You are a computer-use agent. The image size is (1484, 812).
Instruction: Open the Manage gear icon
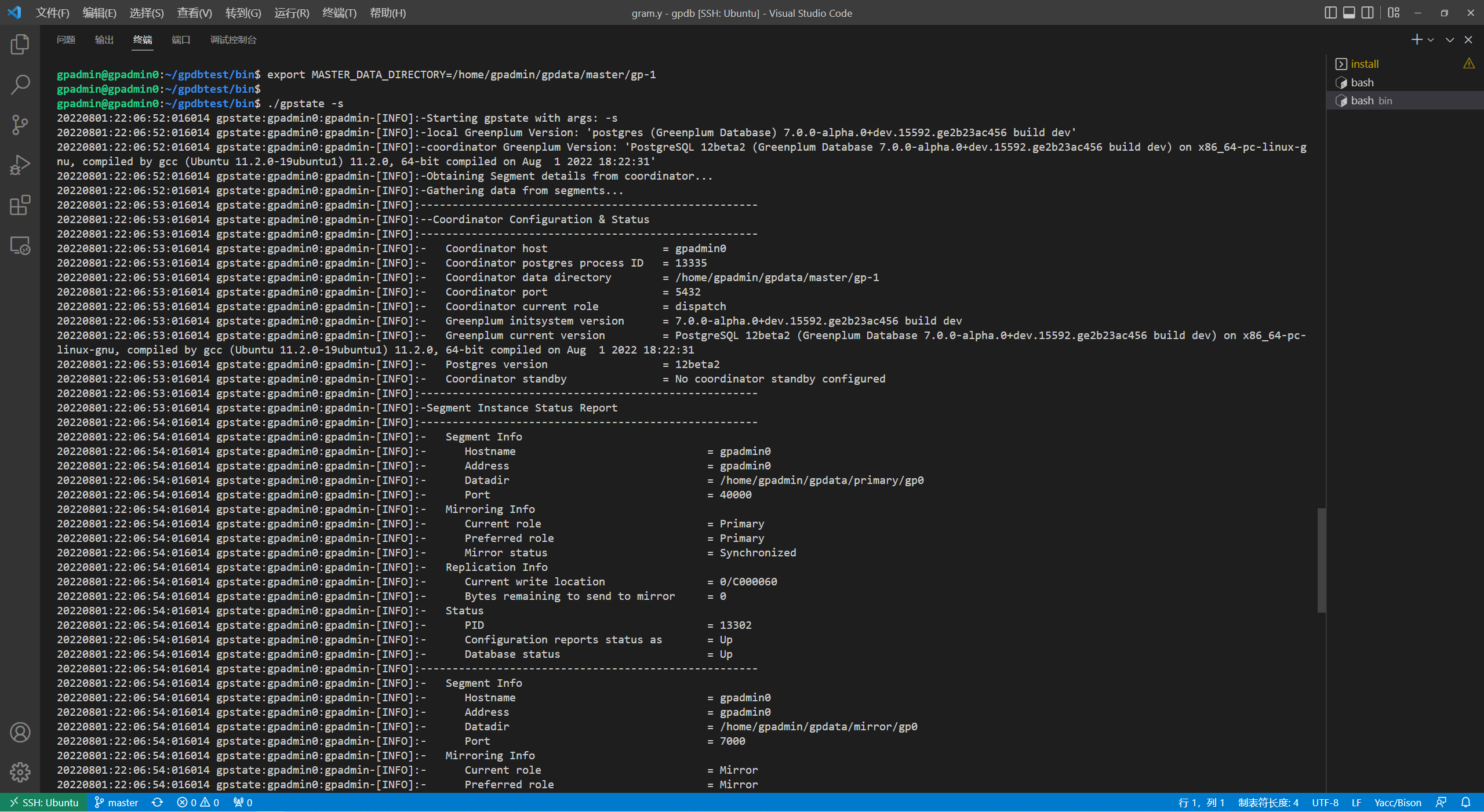20,772
